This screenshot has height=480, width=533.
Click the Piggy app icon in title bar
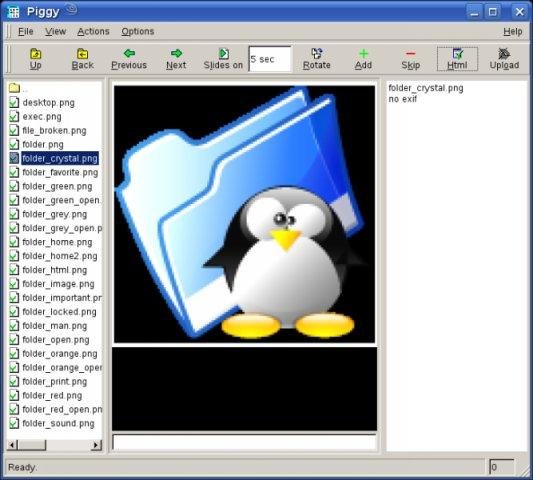coord(13,12)
